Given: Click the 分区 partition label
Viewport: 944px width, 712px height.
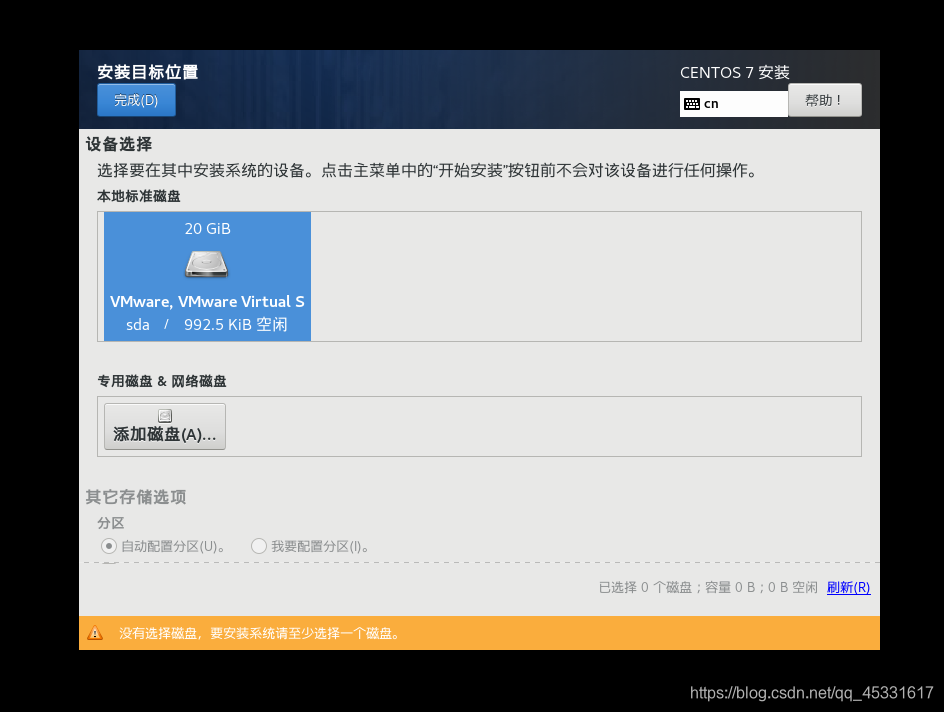Looking at the screenshot, I should coord(111,523).
